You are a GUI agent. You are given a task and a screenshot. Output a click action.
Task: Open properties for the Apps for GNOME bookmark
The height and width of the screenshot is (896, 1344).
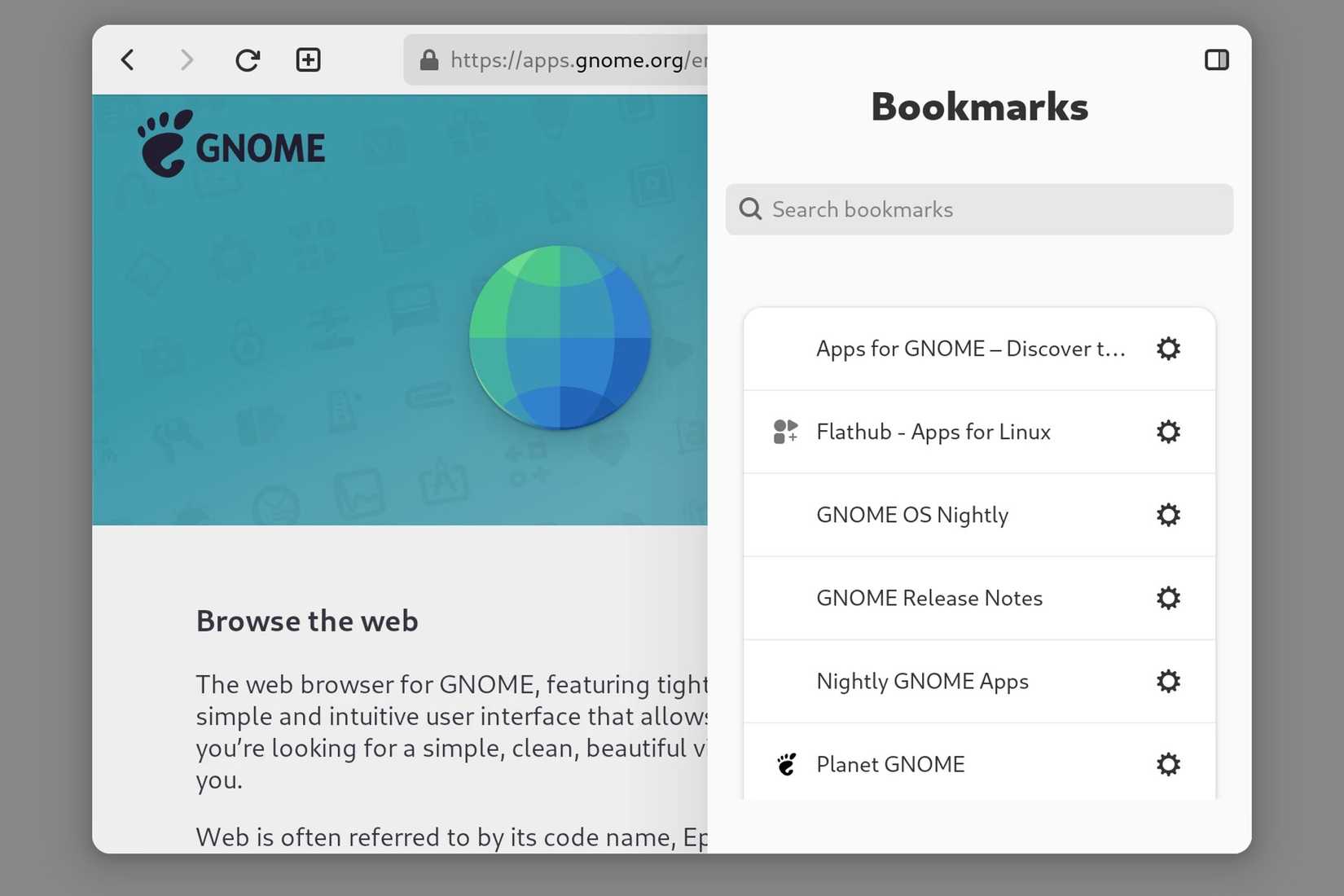tap(1168, 349)
